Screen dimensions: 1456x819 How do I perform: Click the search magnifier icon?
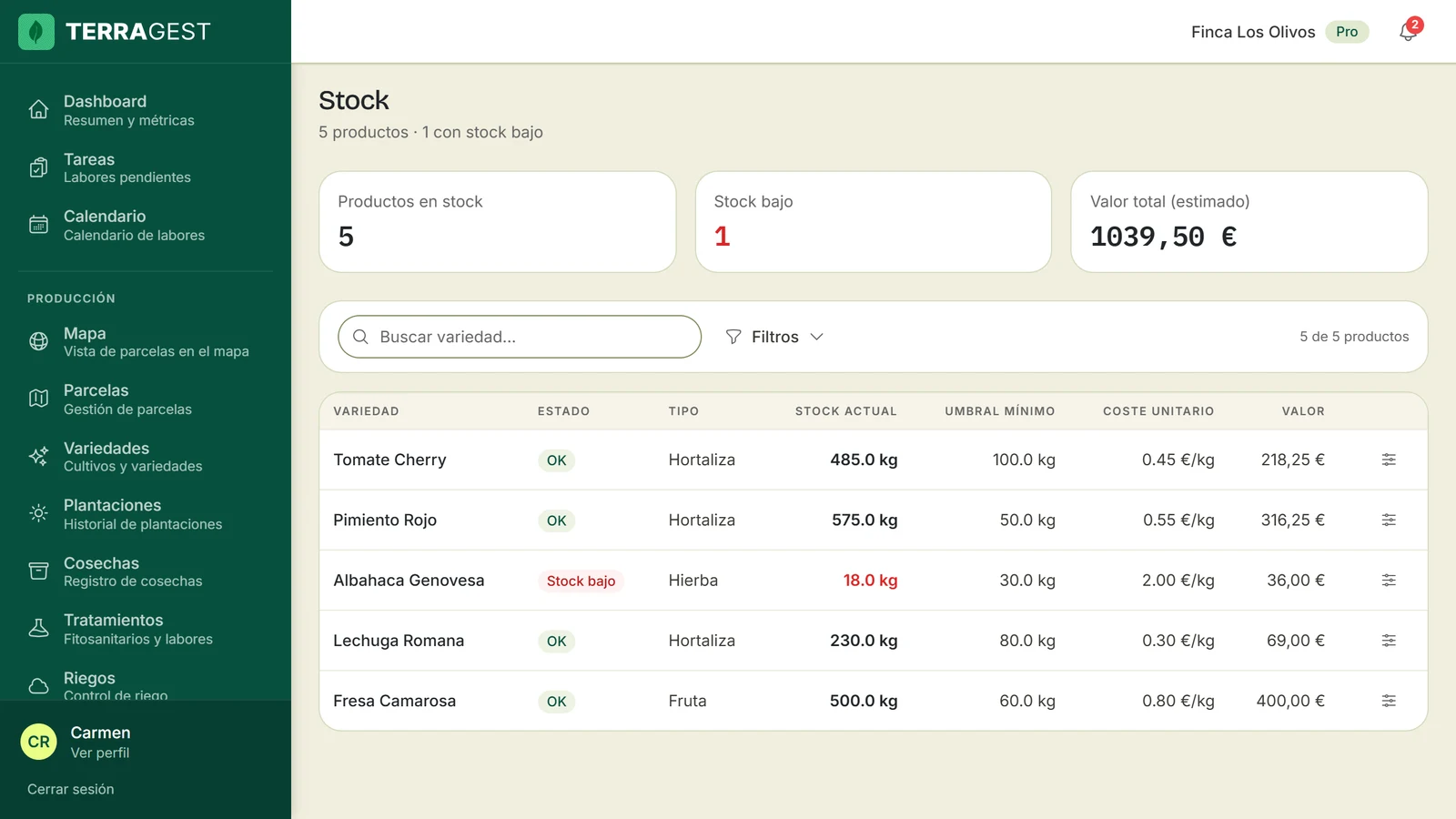point(360,337)
